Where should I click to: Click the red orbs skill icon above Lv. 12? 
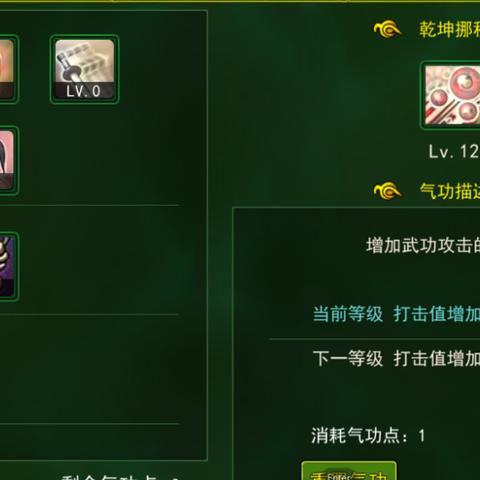tap(451, 95)
